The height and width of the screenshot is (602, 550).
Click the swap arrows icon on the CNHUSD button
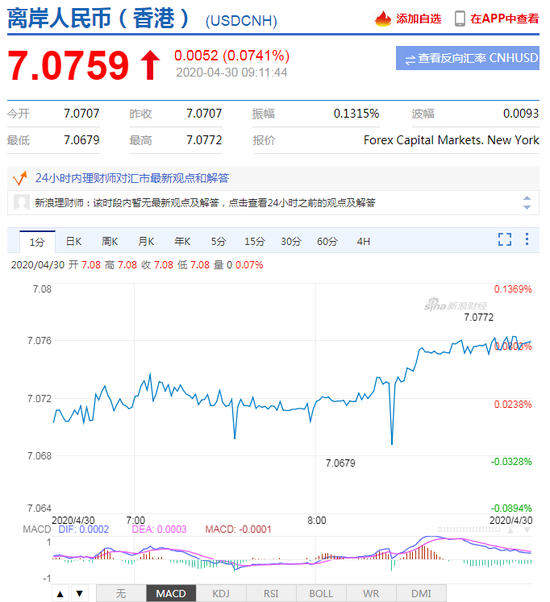(x=410, y=60)
